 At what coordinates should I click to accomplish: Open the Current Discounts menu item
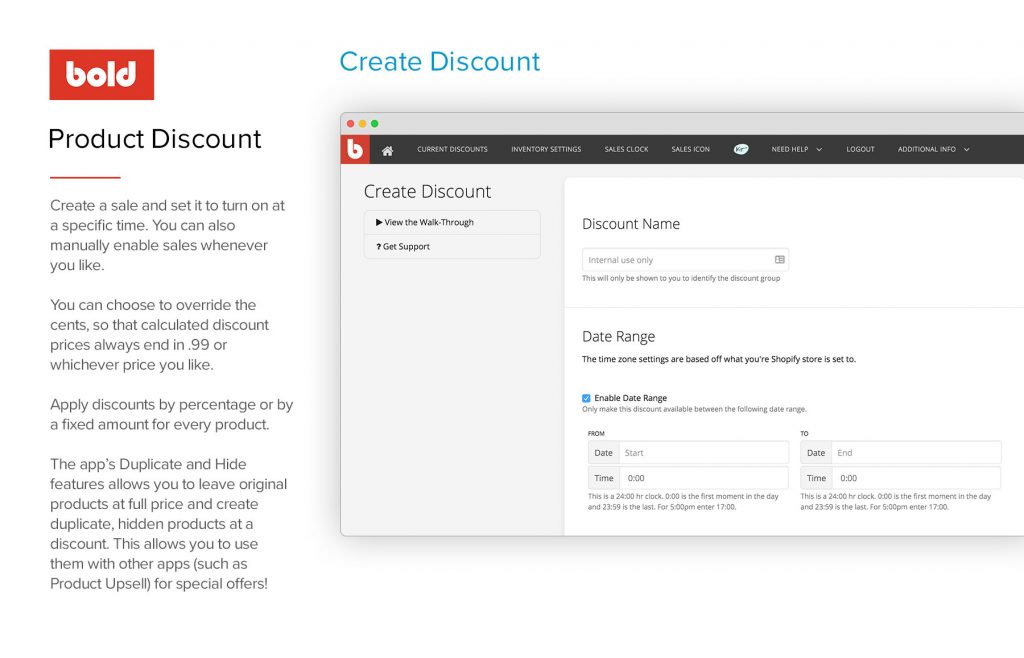453,149
